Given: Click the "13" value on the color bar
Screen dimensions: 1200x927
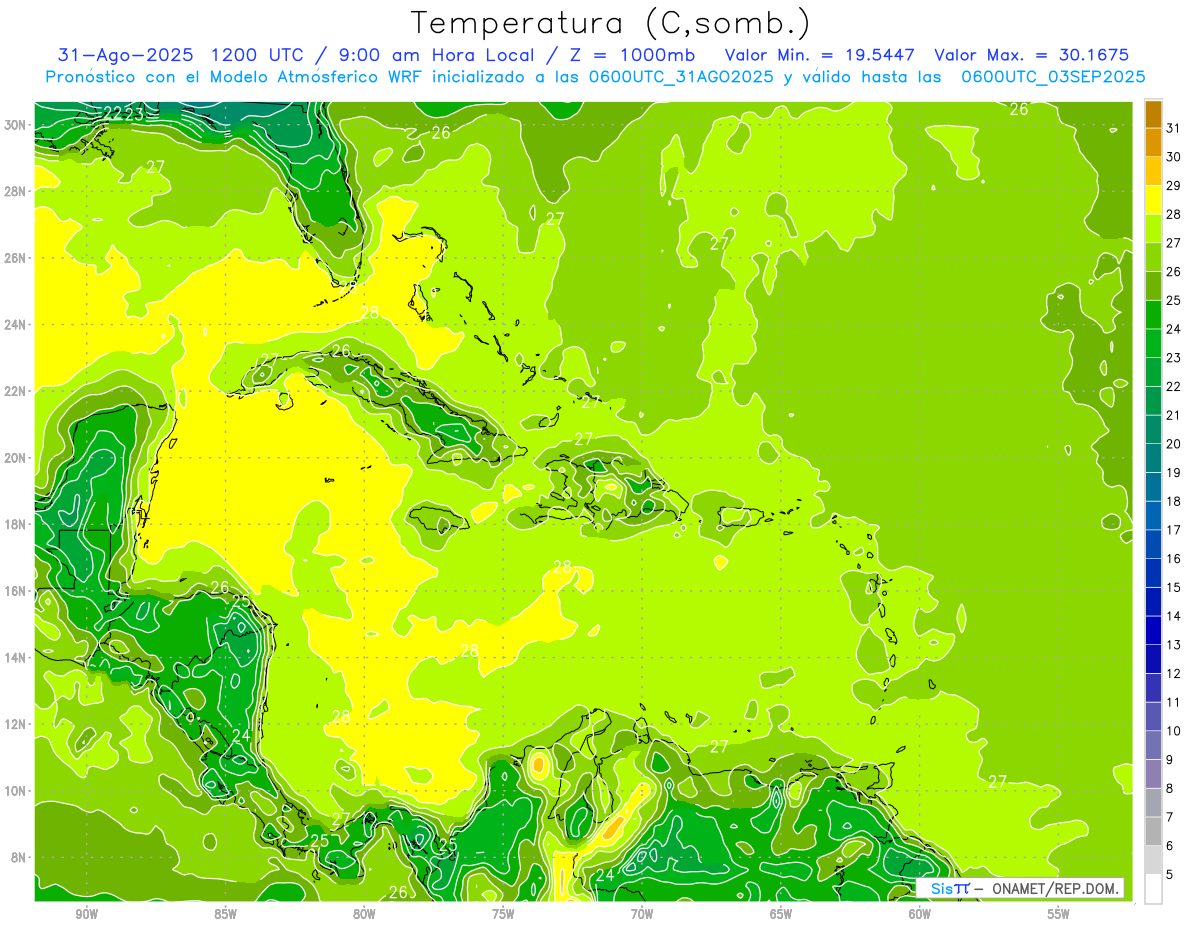Looking at the screenshot, I should 1174,645.
